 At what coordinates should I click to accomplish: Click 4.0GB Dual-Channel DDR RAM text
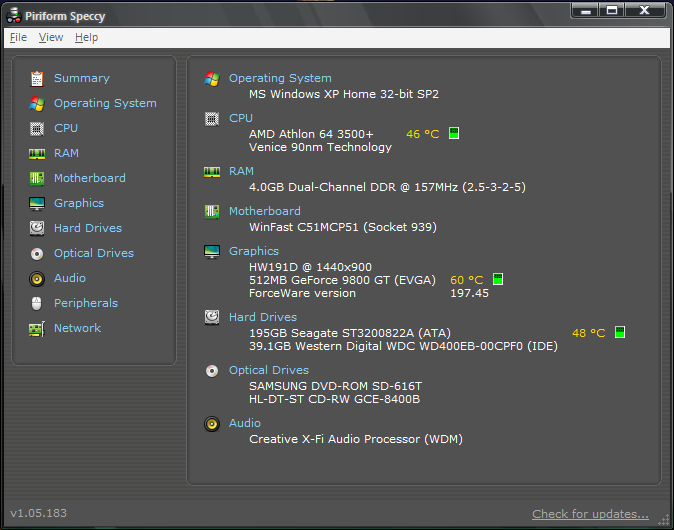coord(387,187)
